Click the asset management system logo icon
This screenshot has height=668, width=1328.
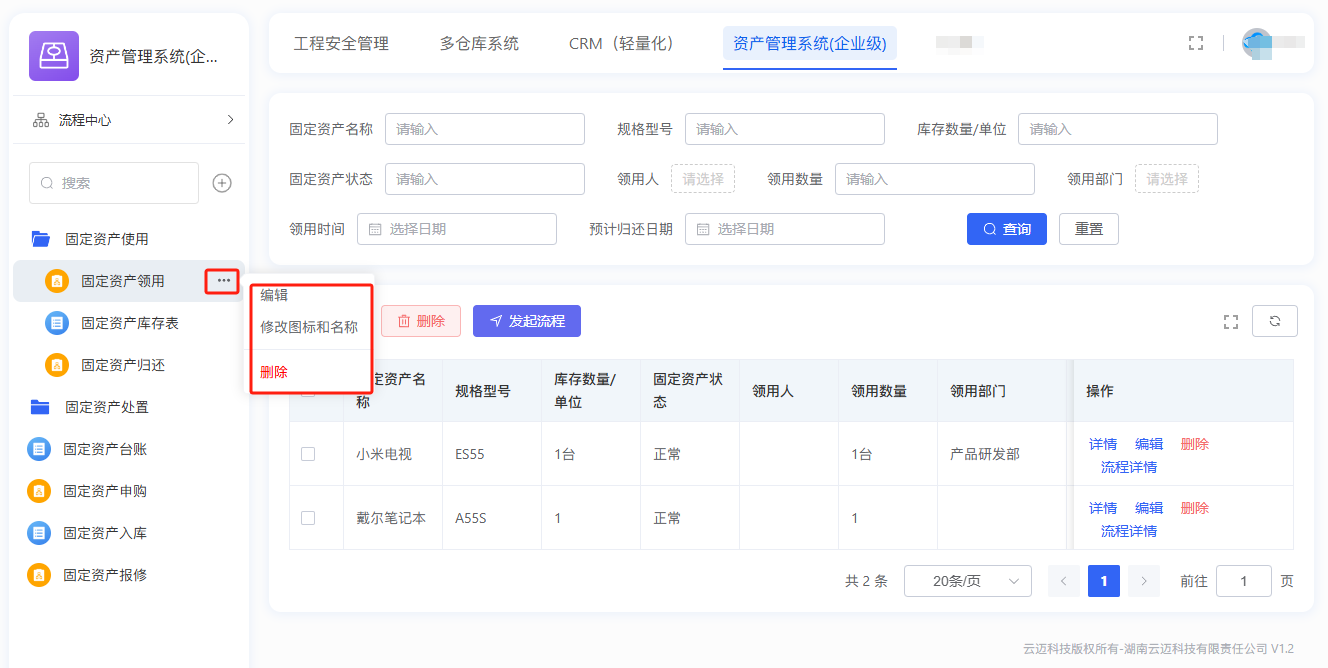(x=54, y=56)
